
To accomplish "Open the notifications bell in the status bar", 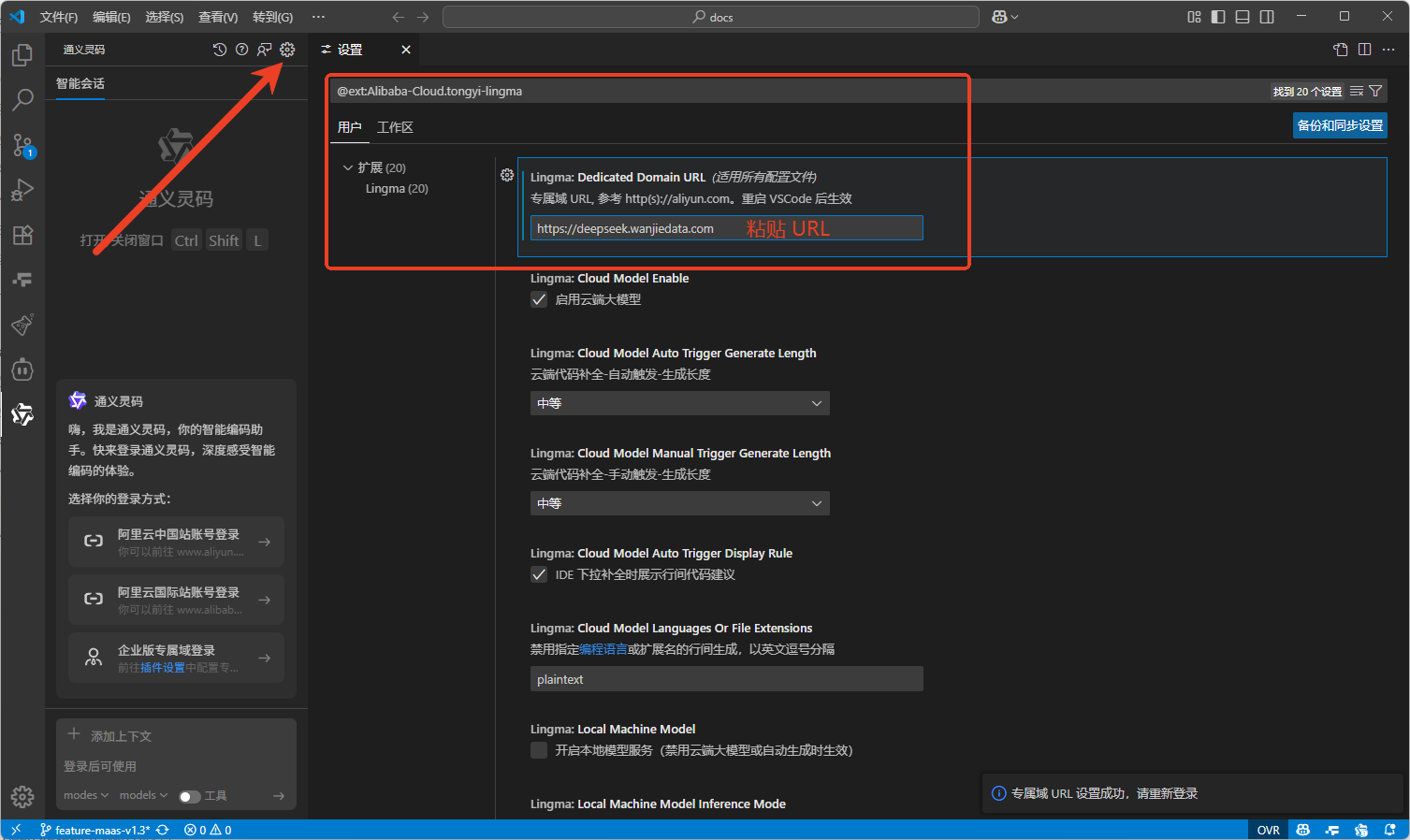I will tap(1390, 830).
